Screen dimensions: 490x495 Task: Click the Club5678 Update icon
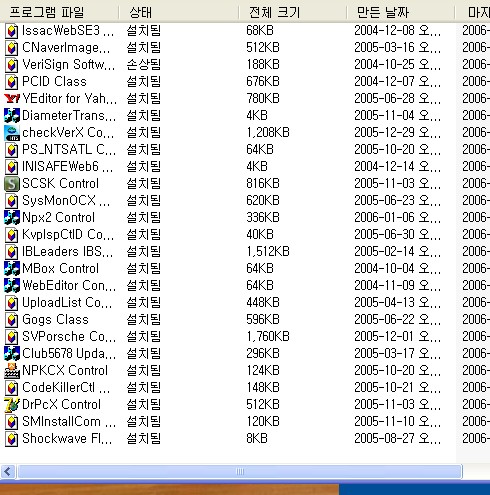point(12,353)
